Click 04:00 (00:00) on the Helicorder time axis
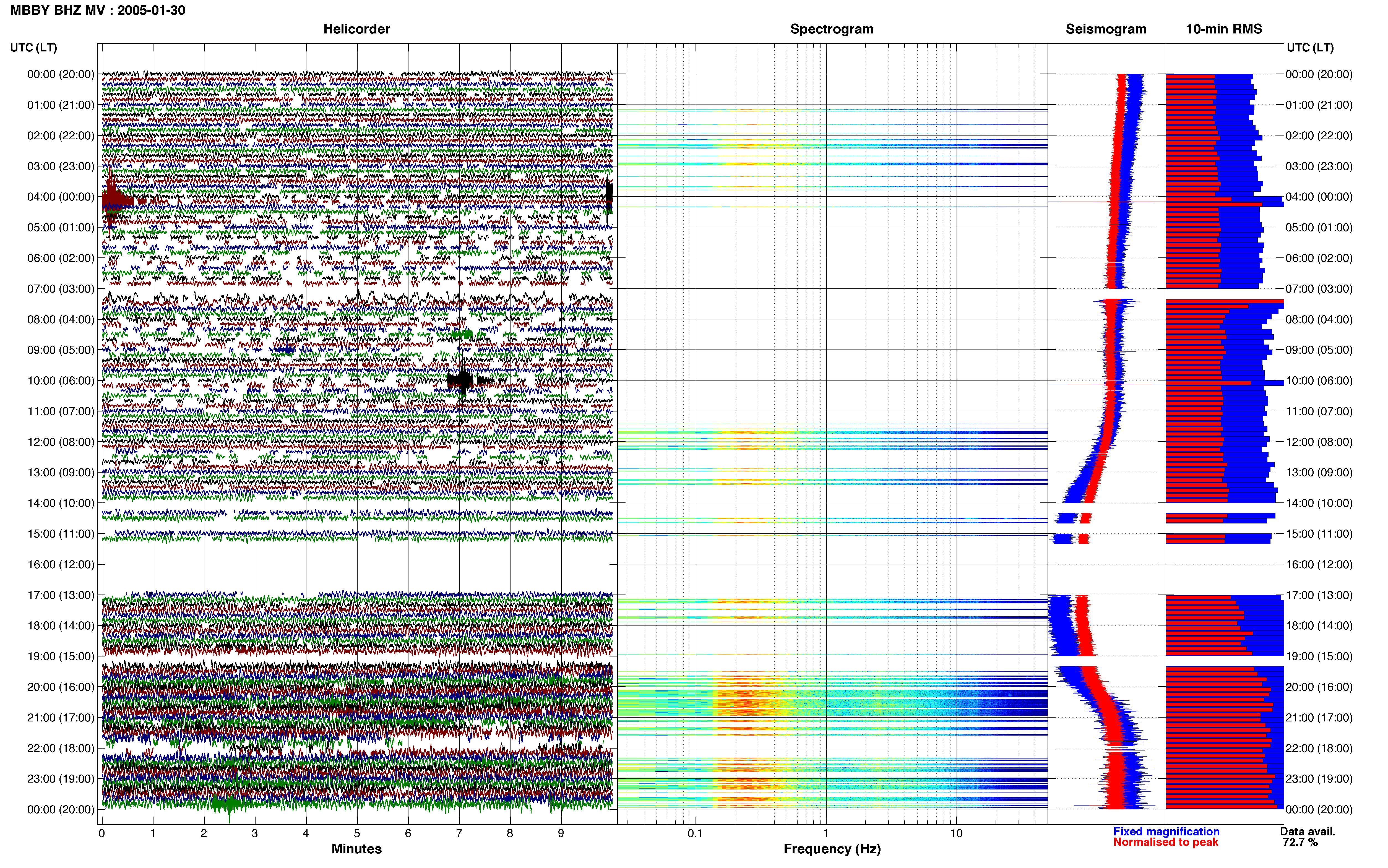The width and height of the screenshot is (1388, 868). pyautogui.click(x=61, y=197)
